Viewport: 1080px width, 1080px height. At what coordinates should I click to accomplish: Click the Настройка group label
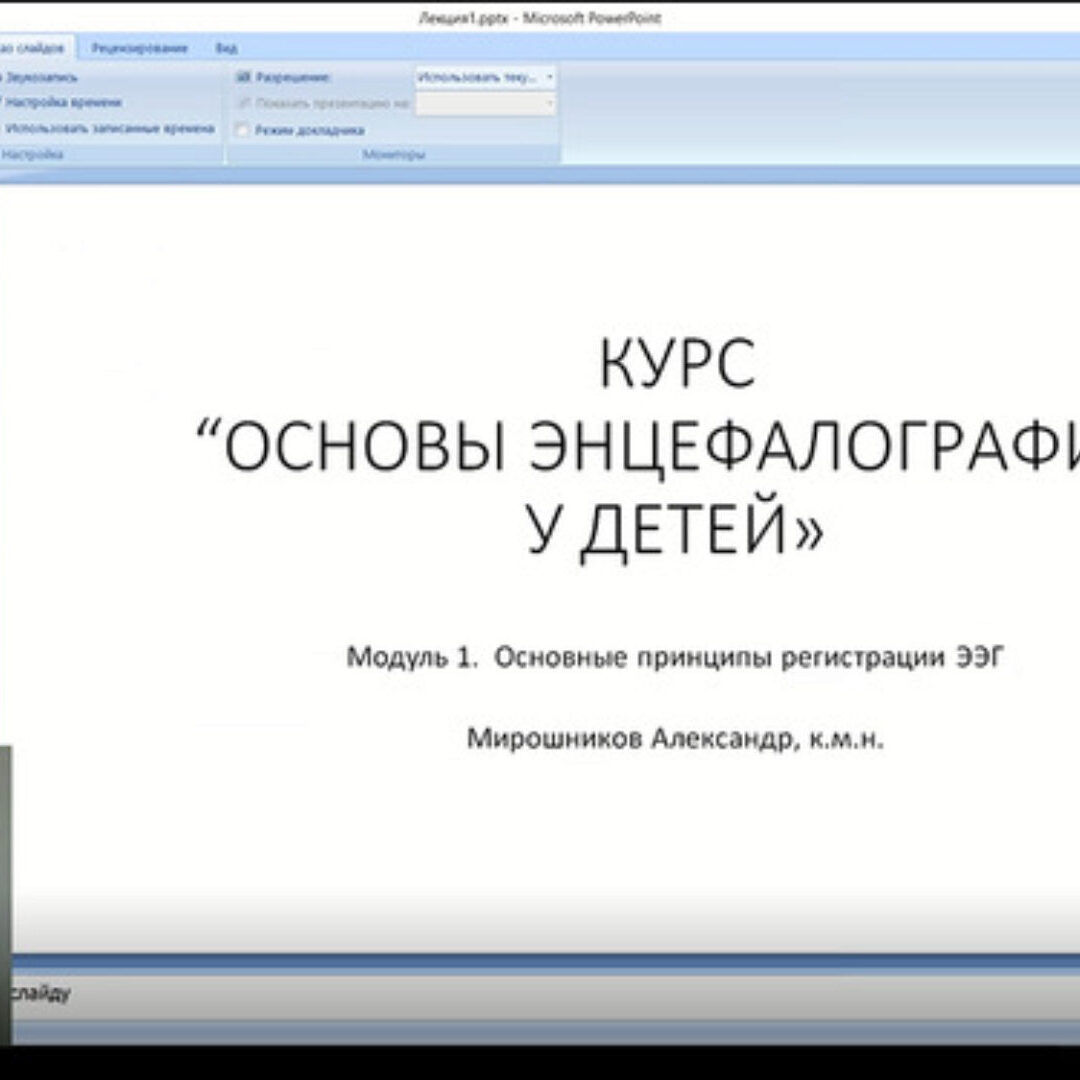[32, 154]
